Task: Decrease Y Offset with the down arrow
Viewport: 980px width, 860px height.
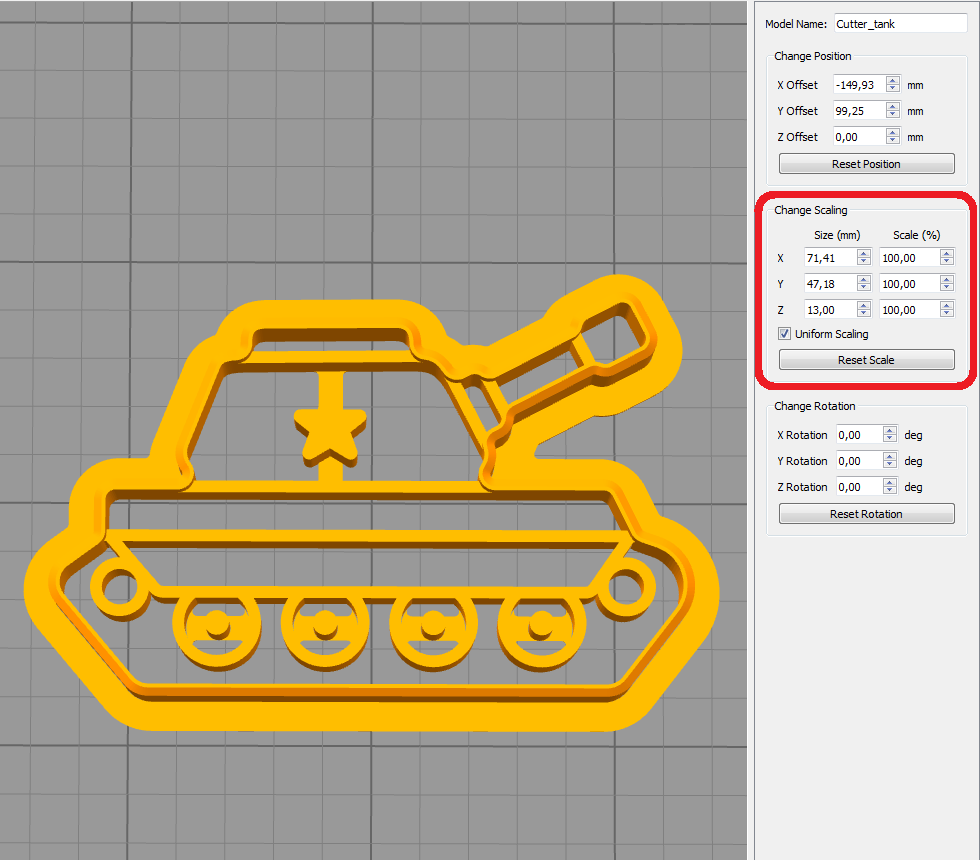Action: pos(892,115)
